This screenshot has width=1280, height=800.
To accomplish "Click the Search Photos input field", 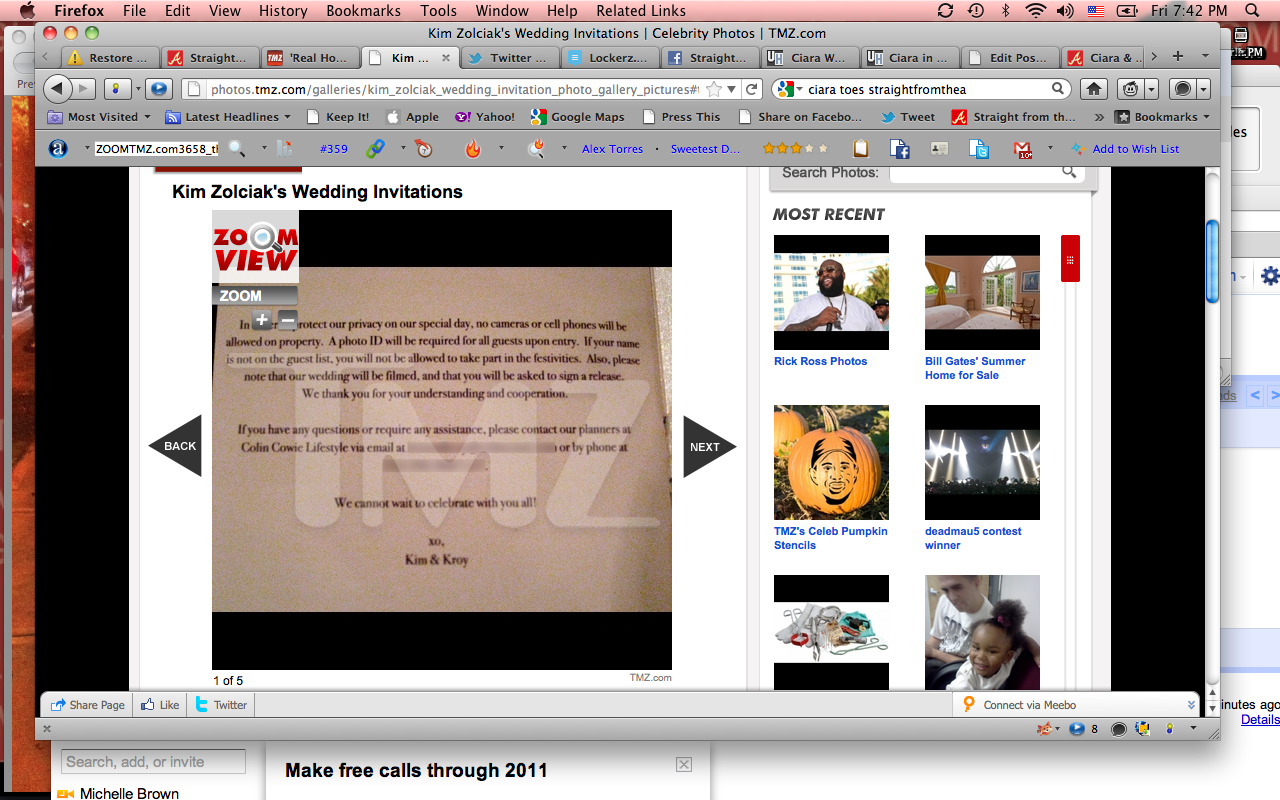I will [973, 173].
